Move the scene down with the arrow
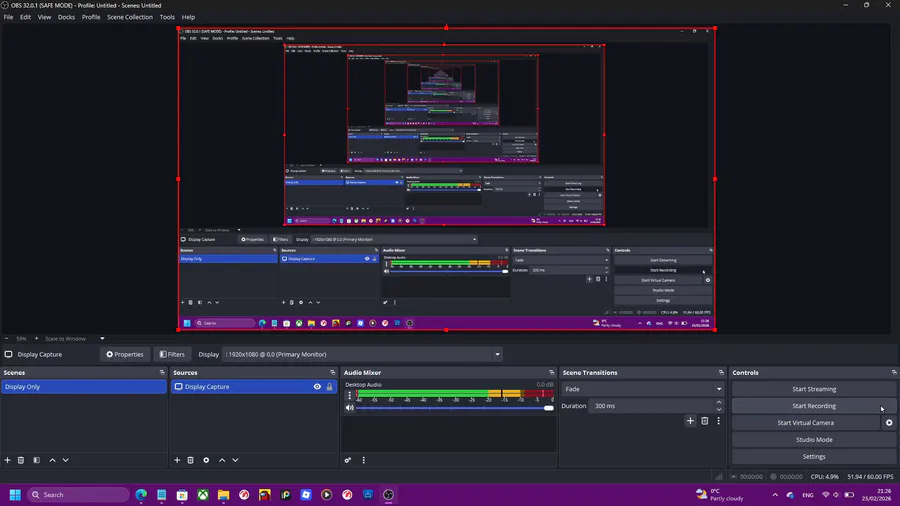The image size is (900, 506). click(x=65, y=460)
